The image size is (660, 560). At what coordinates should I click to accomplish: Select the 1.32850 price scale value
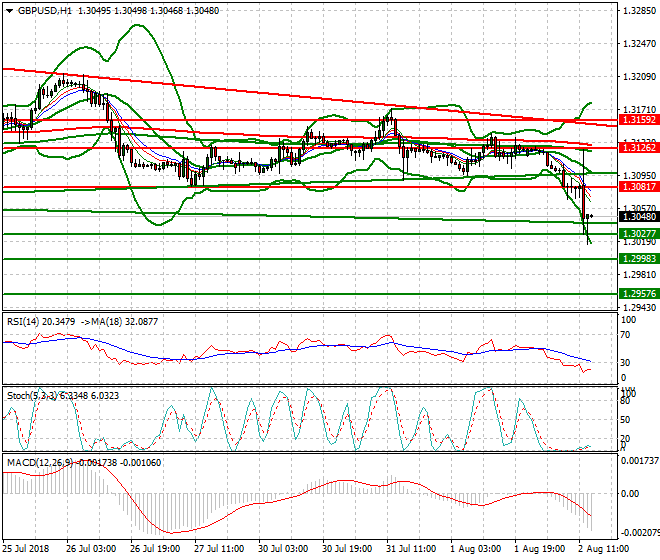pos(639,11)
